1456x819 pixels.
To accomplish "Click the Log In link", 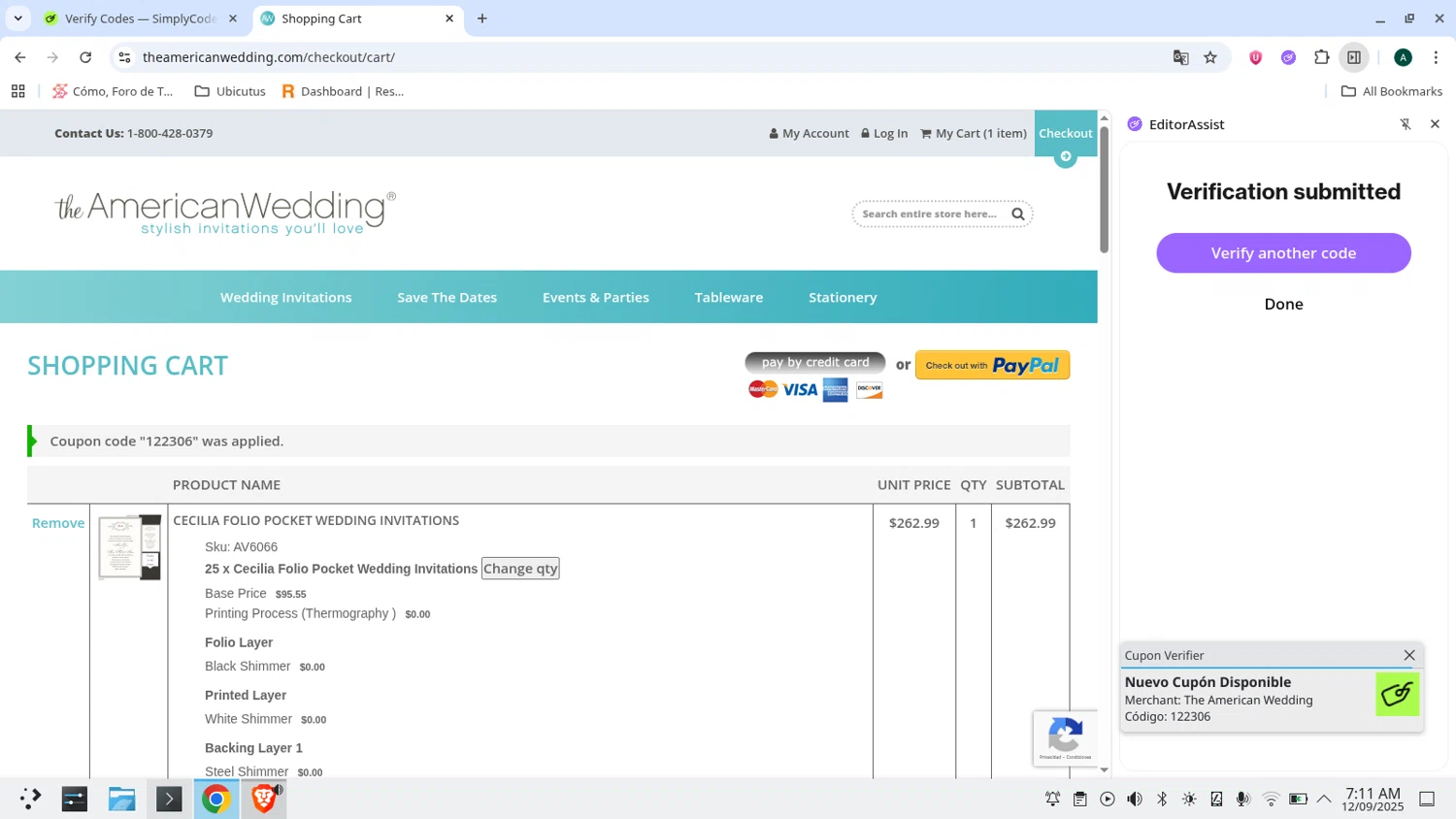I will 884,133.
